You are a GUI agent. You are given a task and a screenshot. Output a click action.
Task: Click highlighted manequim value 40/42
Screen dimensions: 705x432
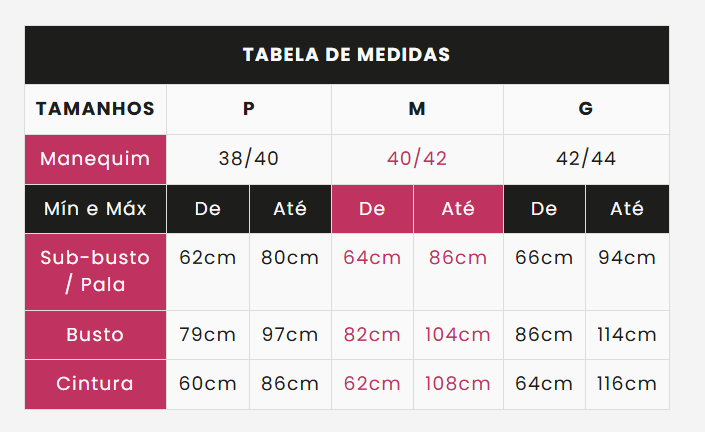pyautogui.click(x=417, y=159)
